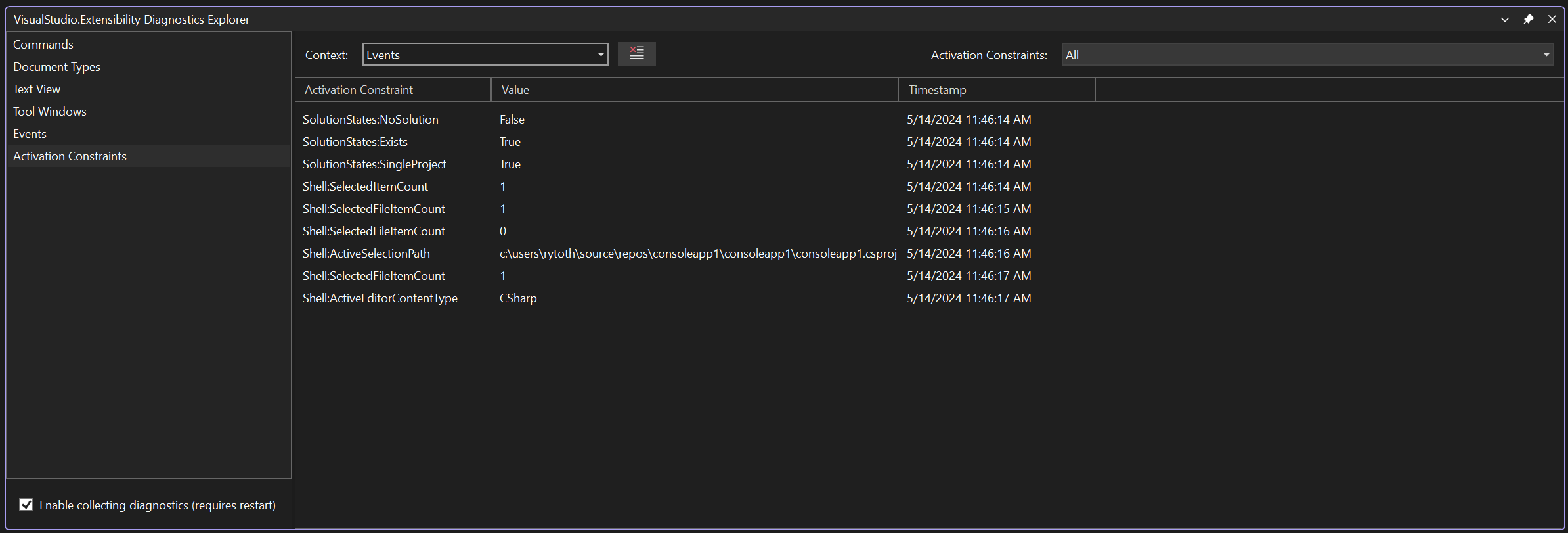1568x533 pixels.
Task: Sort by Activation Constraint column header
Action: click(393, 90)
